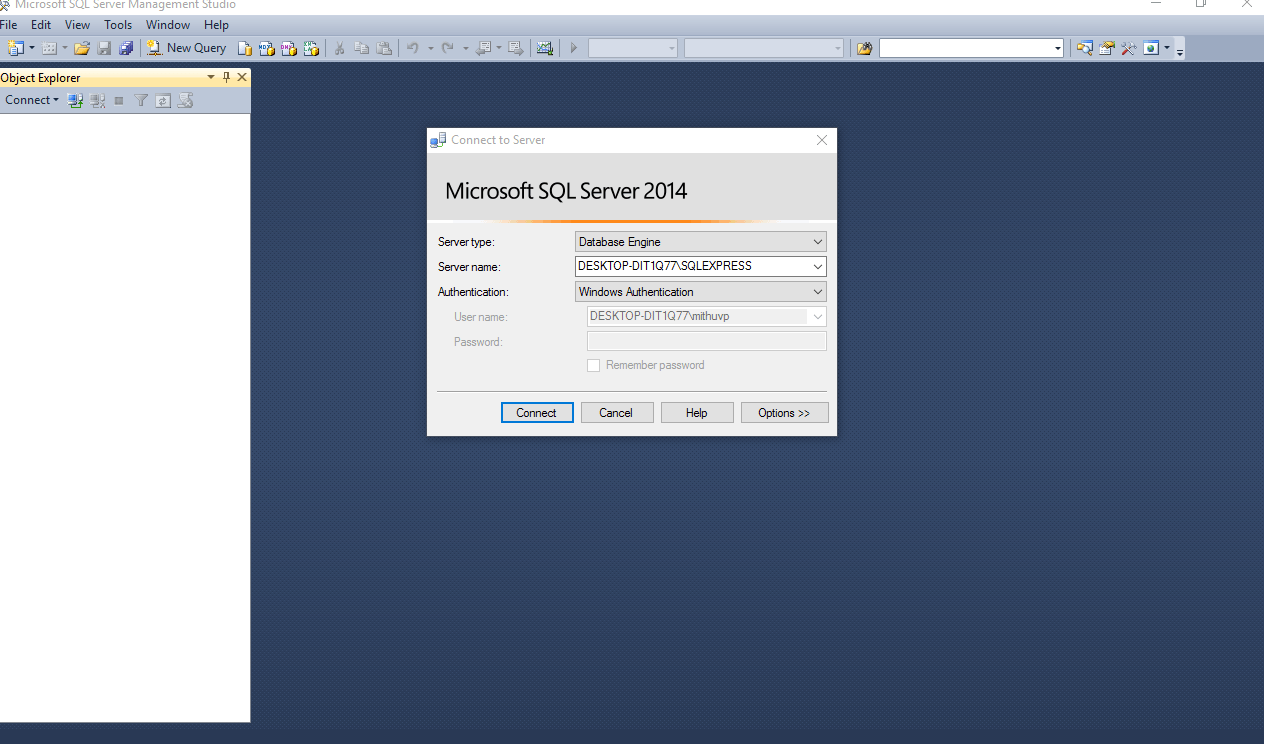This screenshot has height=744, width=1264.
Task: Open the toolbar overflow options arrow
Action: [x=1180, y=51]
